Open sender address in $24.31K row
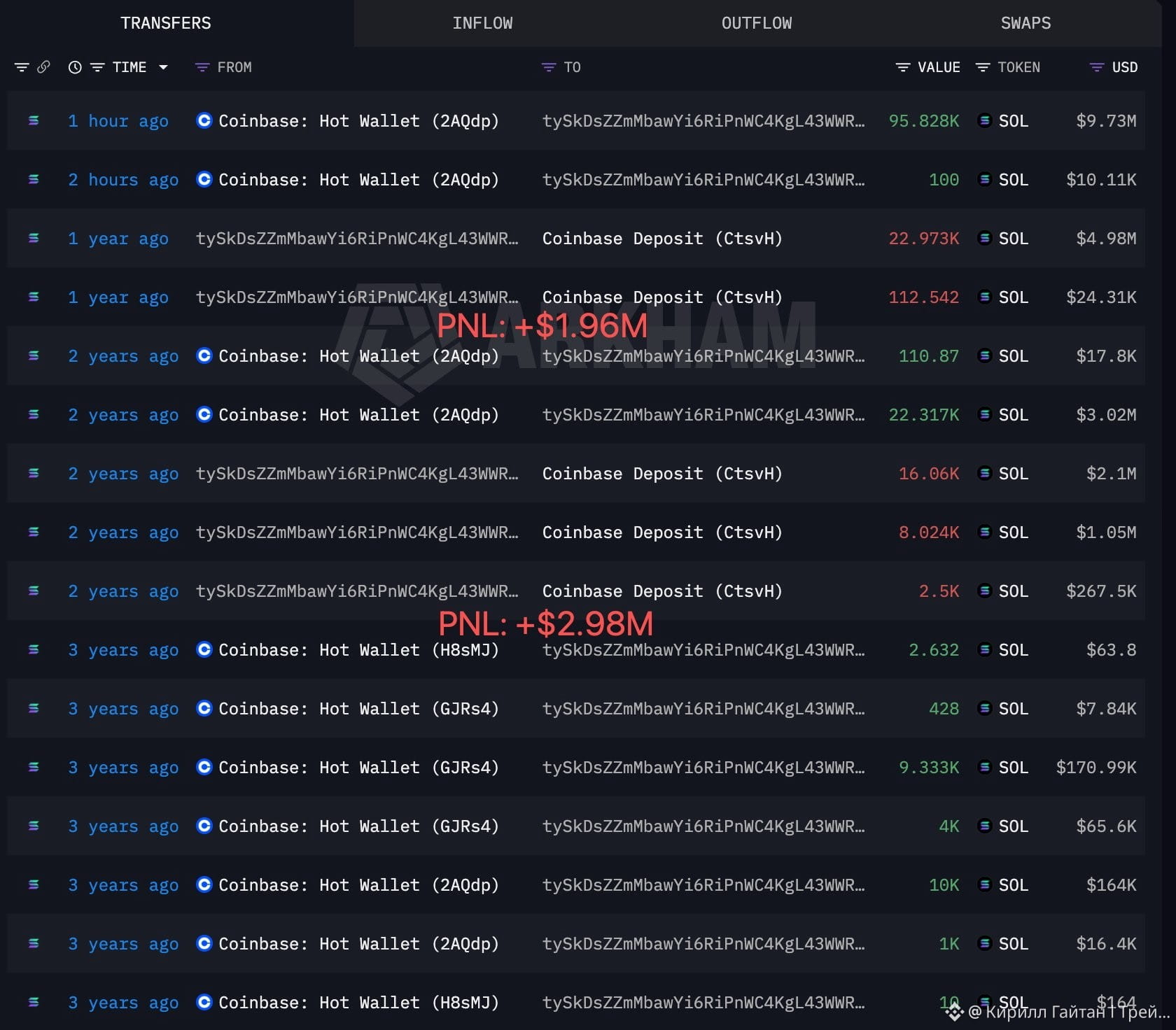The width and height of the screenshot is (1176, 1030). tap(357, 297)
